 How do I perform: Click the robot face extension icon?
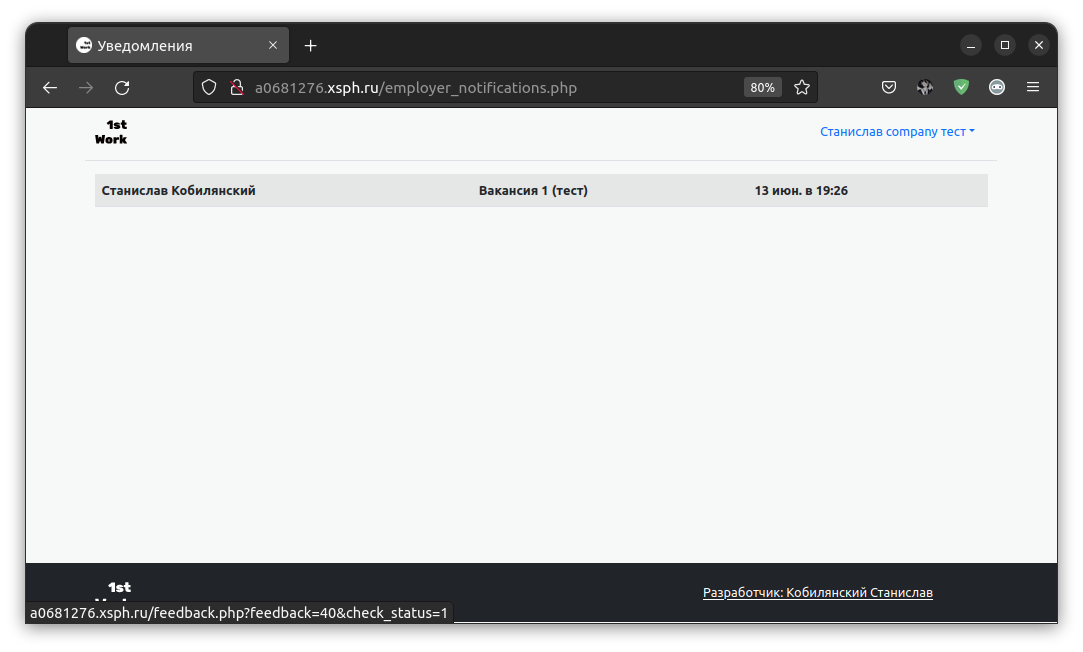pyautogui.click(x=997, y=87)
